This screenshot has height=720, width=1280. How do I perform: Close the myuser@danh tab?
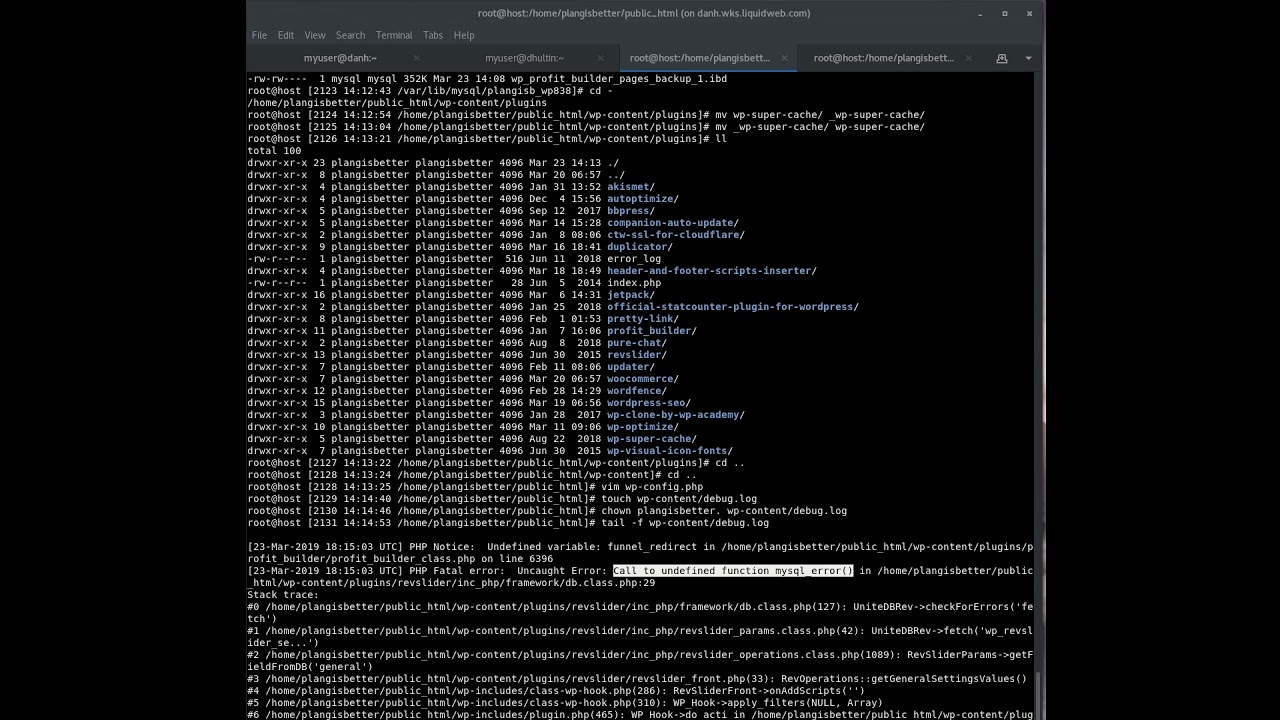418,58
